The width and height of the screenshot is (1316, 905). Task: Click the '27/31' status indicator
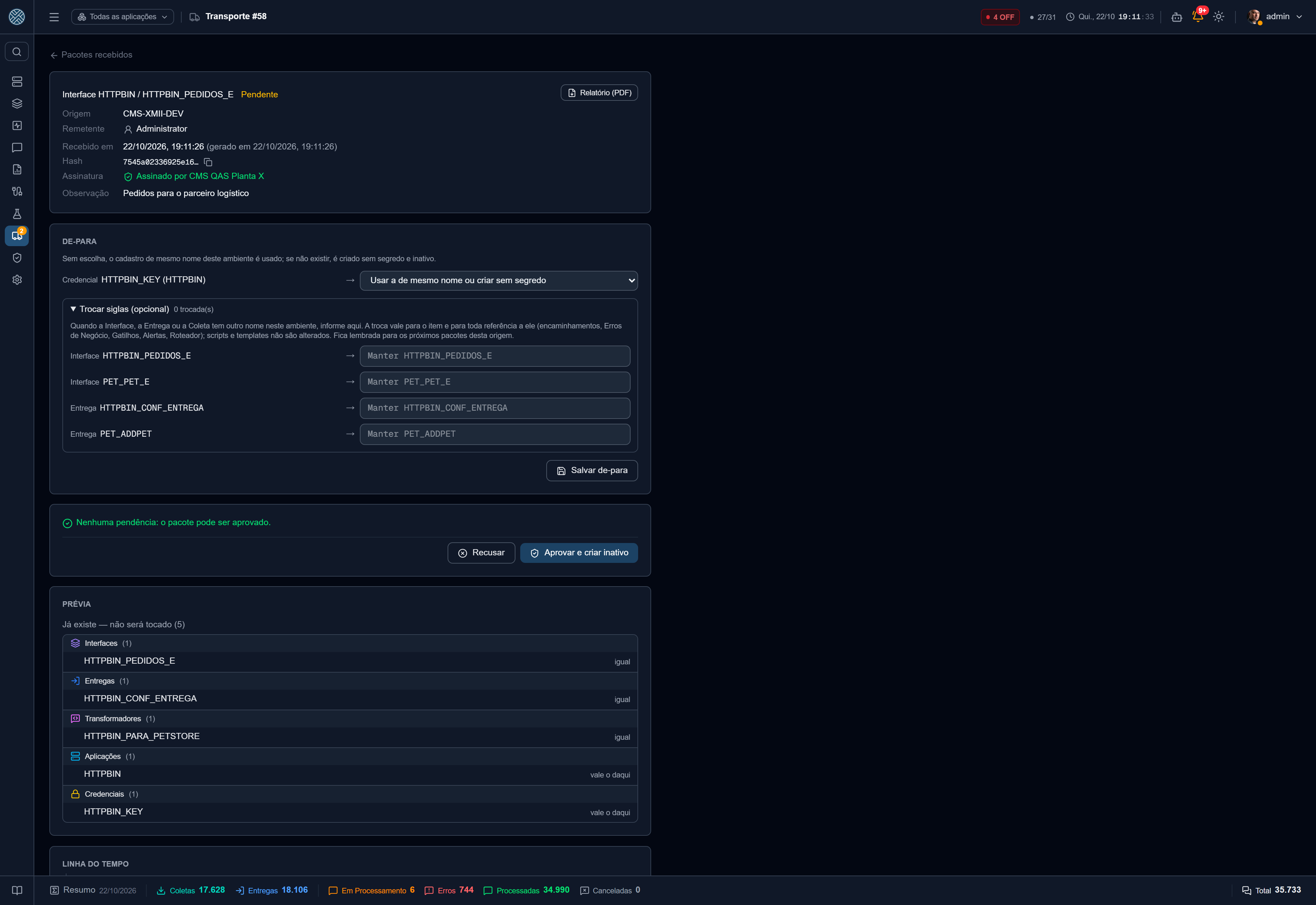1042,17
